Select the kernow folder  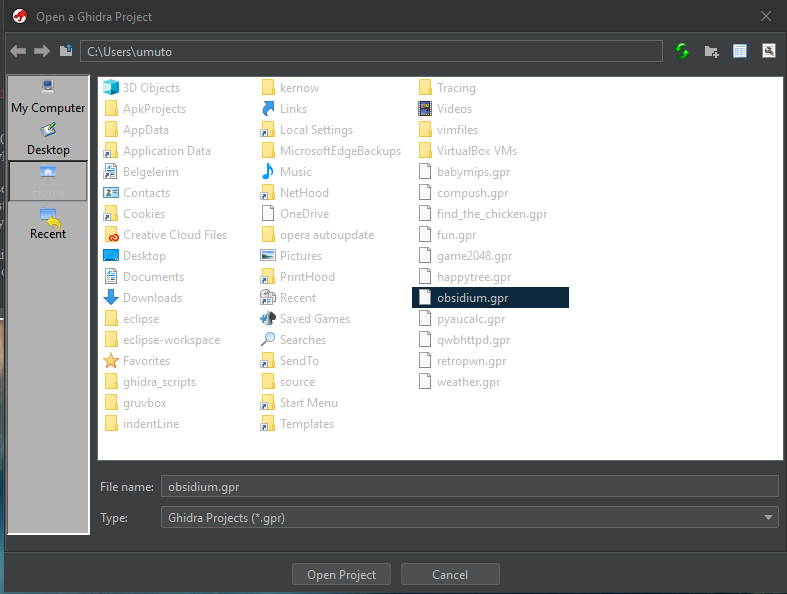(x=291, y=88)
